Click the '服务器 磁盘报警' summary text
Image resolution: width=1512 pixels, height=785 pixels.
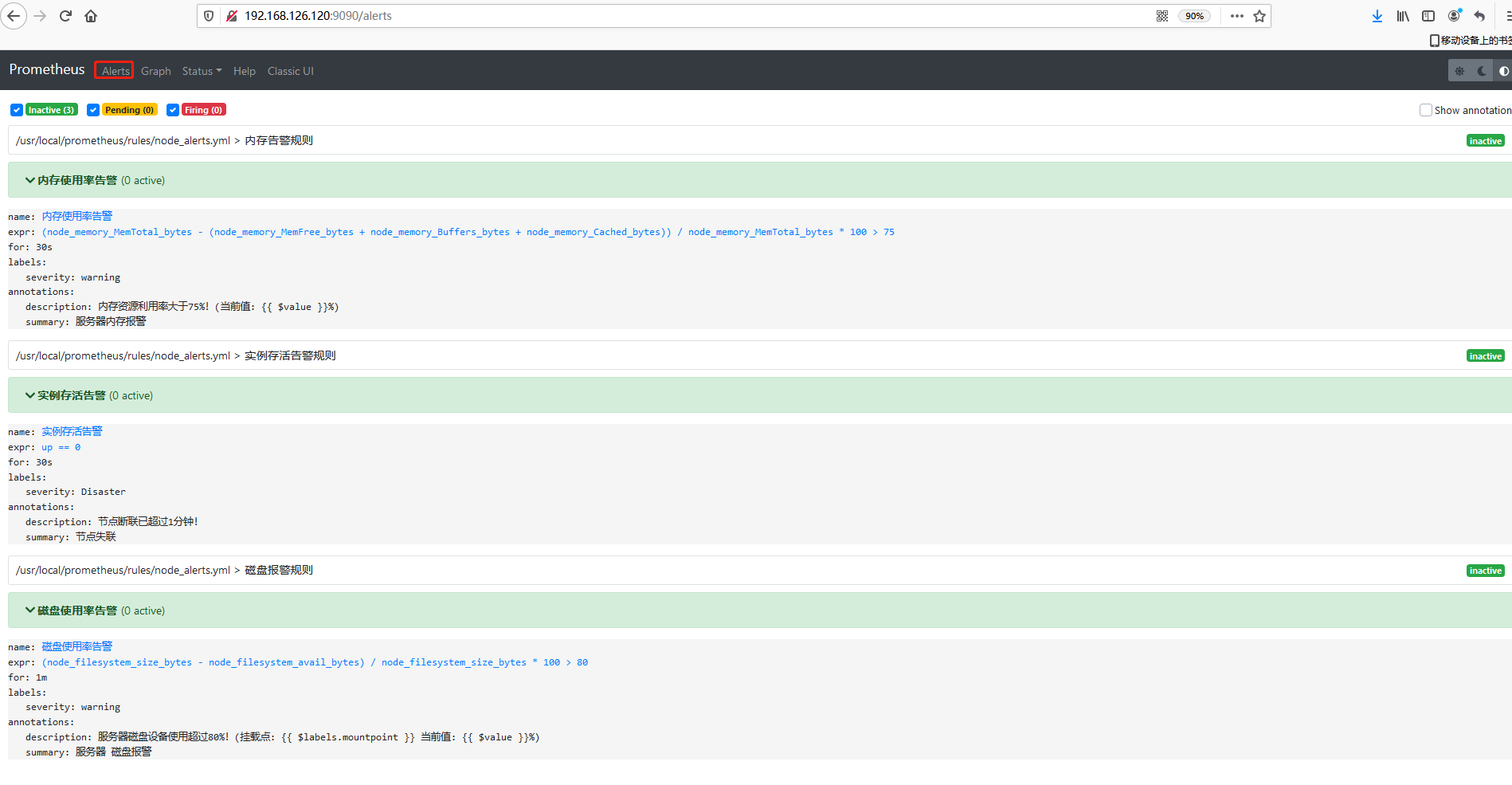click(114, 752)
